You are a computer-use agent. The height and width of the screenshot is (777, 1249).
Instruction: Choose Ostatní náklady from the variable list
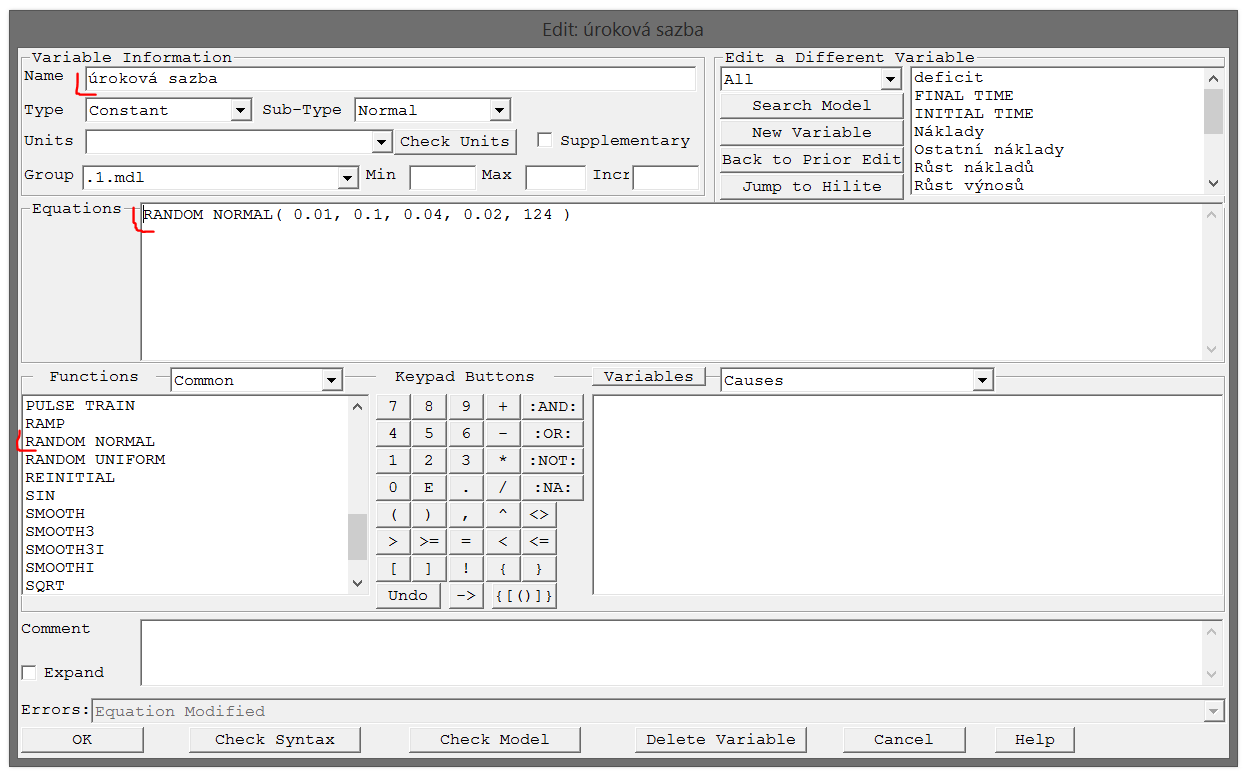[988, 150]
